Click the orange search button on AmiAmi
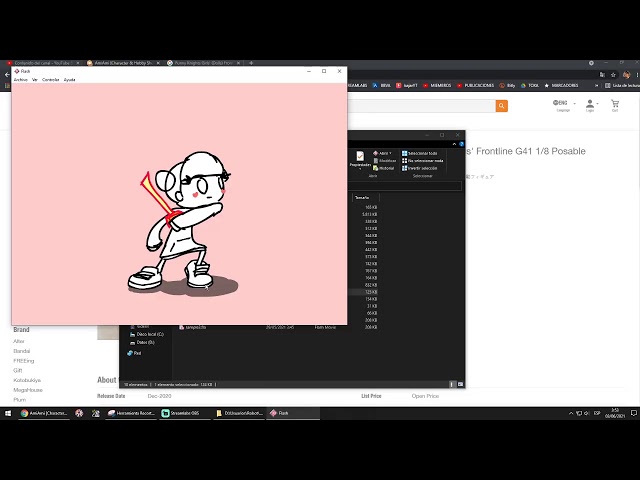Image resolution: width=640 pixels, height=480 pixels. (x=502, y=106)
